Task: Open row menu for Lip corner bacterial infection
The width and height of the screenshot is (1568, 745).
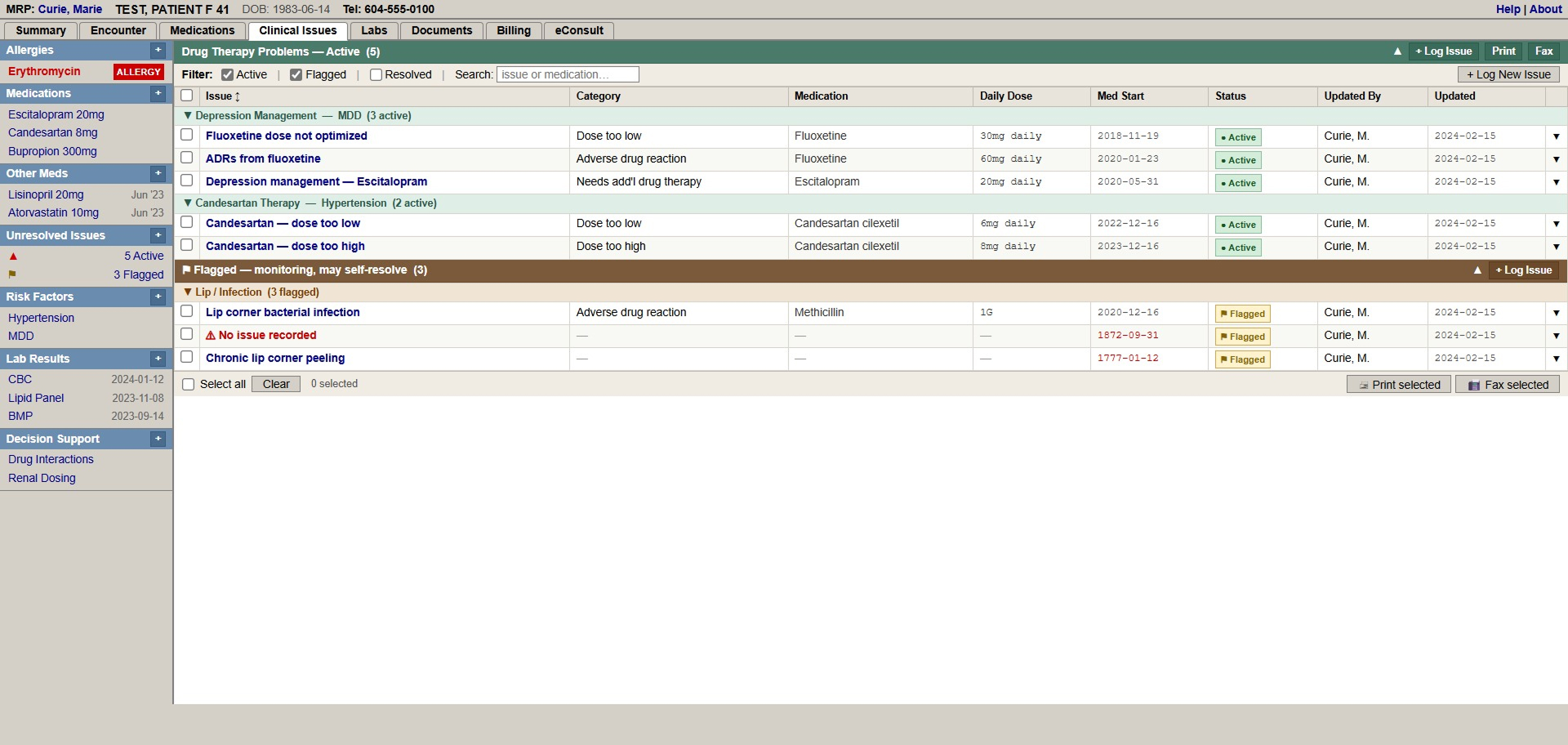Action: (1556, 313)
